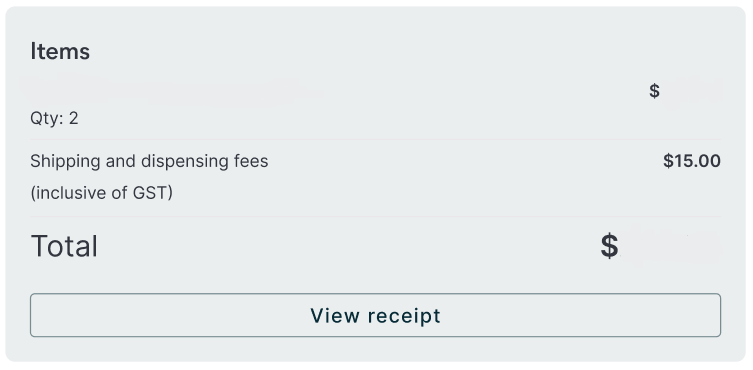This screenshot has width=753, height=370.
Task: Click empty card area below View receipt
Action: 375,350
